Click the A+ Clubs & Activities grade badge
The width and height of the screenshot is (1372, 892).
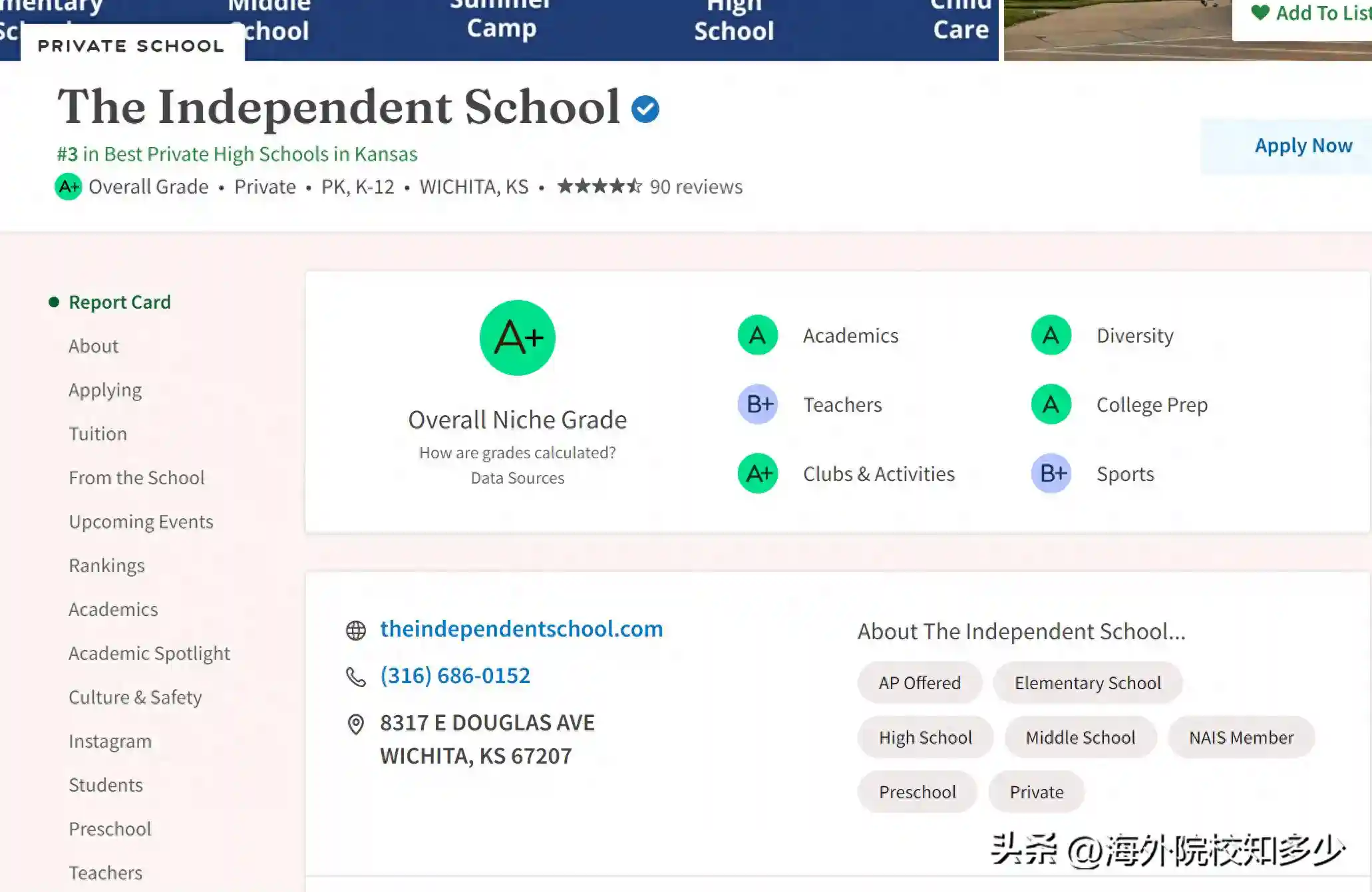(x=758, y=474)
